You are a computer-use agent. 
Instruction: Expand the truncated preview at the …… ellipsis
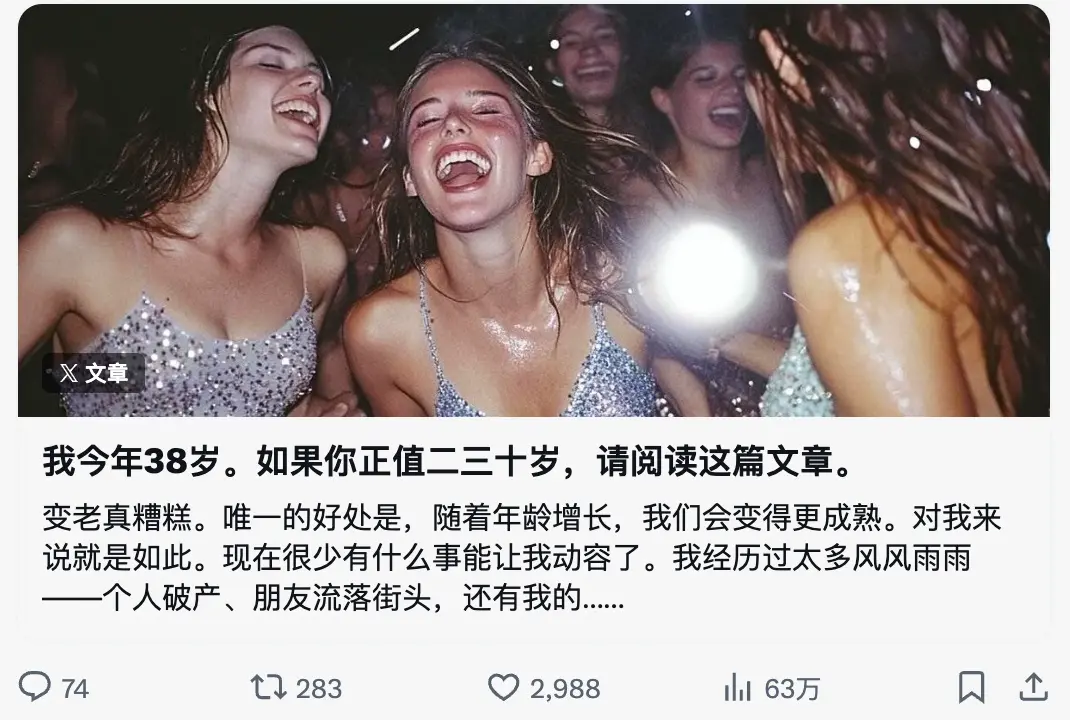tap(603, 601)
